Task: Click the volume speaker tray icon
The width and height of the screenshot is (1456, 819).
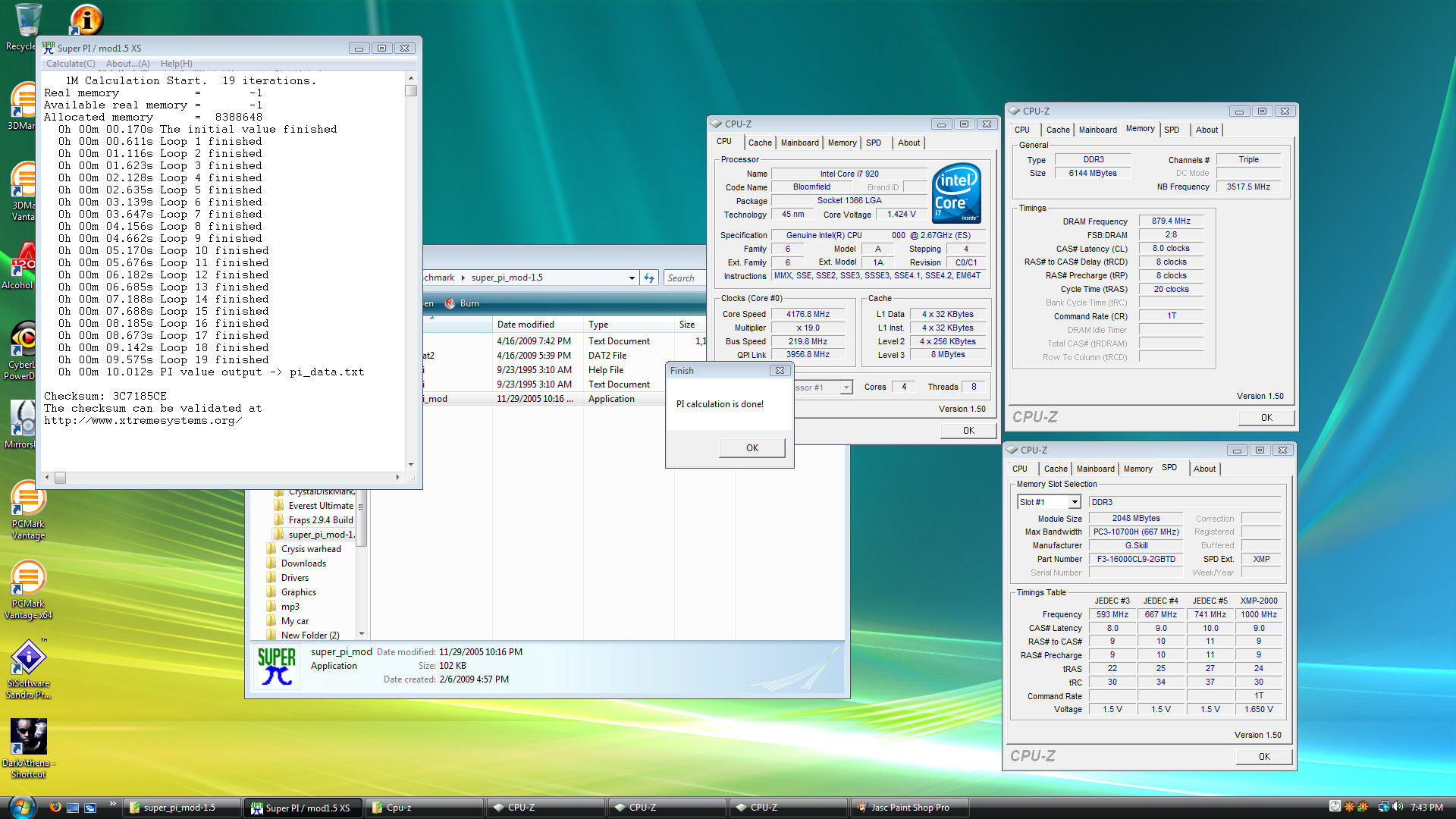Action: click(x=1398, y=807)
